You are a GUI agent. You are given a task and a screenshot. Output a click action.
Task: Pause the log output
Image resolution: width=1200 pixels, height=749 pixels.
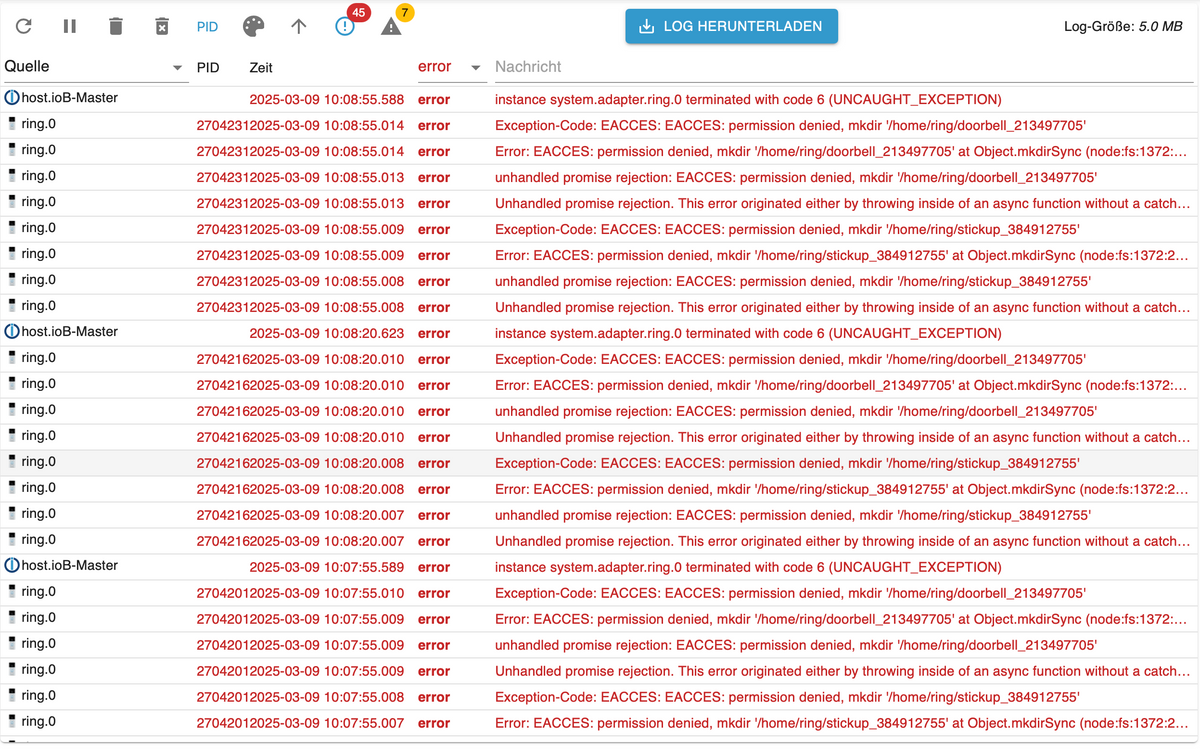[70, 26]
